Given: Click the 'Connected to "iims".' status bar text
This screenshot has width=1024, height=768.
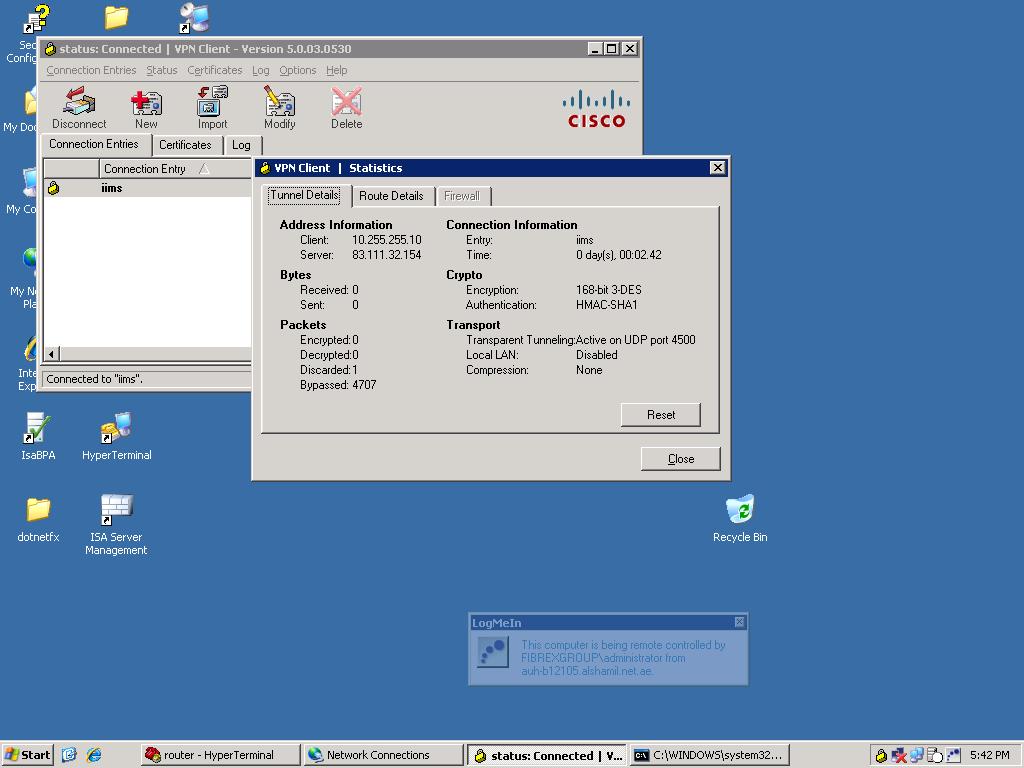Looking at the screenshot, I should (95, 379).
